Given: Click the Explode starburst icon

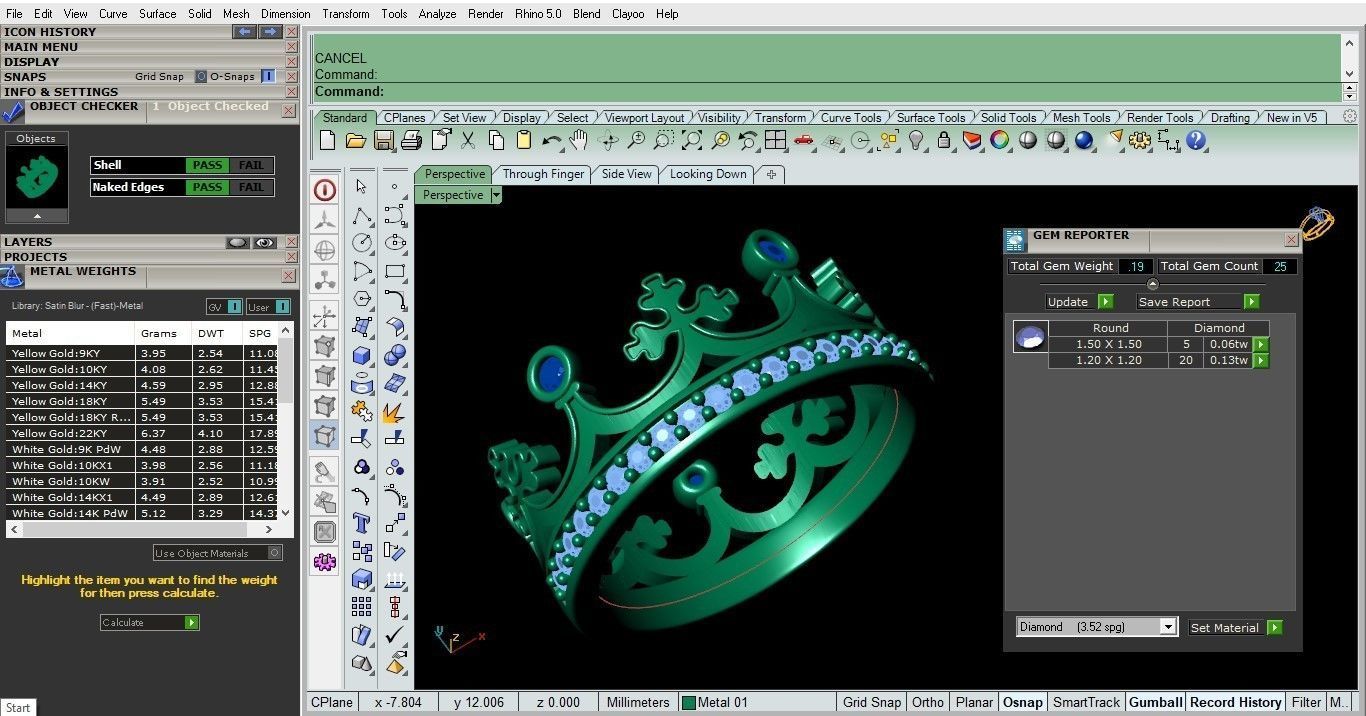Looking at the screenshot, I should click(x=394, y=411).
